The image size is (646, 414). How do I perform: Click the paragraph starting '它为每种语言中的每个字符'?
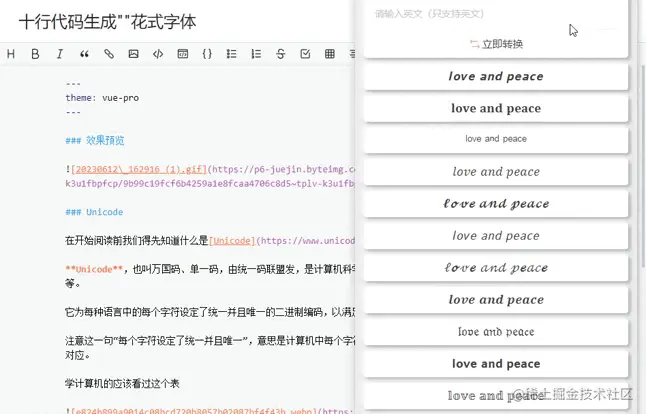[x=210, y=312]
